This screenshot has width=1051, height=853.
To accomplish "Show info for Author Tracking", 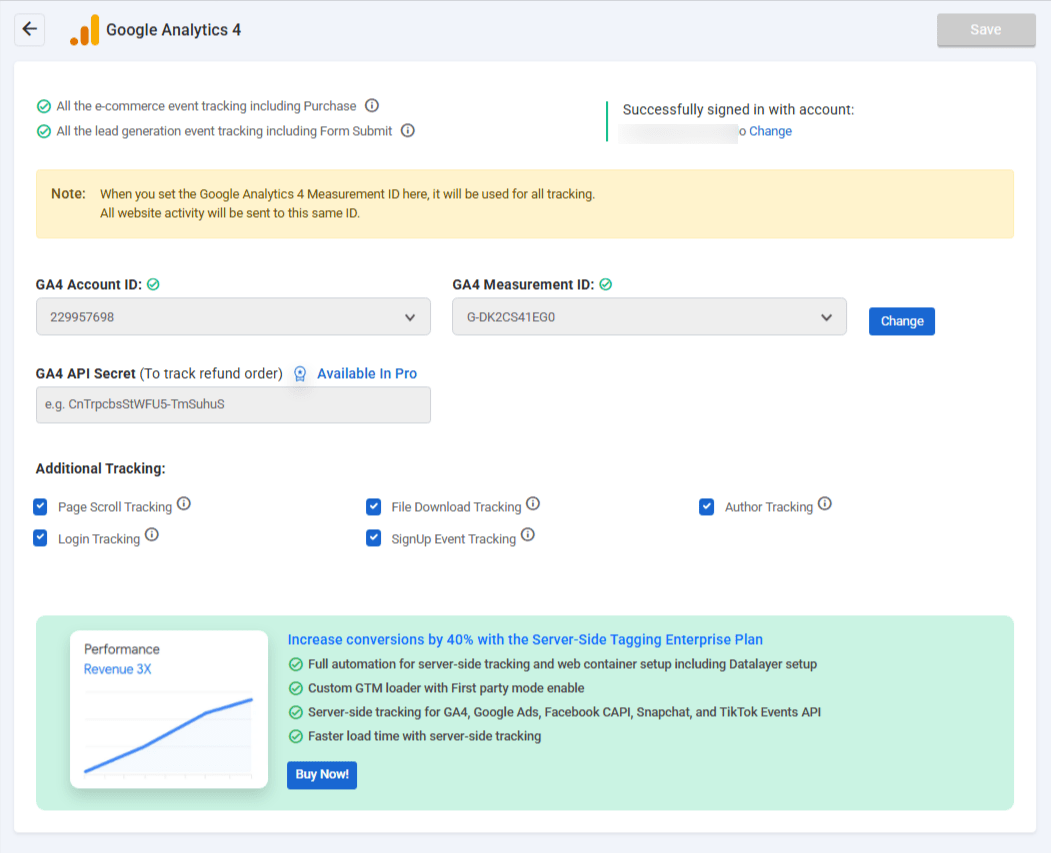I will [x=825, y=503].
